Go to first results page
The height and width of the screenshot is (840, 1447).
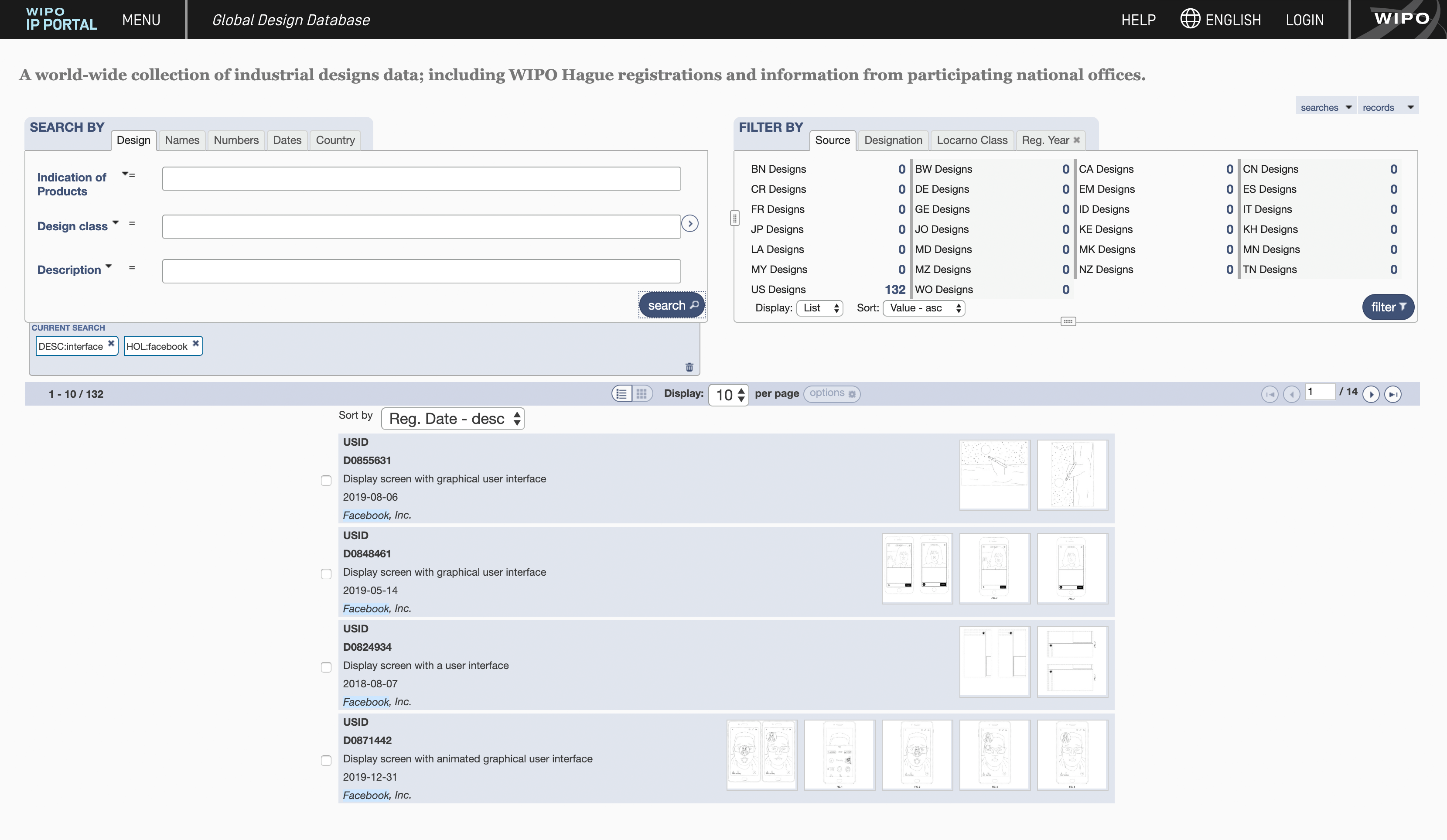[x=1270, y=394]
